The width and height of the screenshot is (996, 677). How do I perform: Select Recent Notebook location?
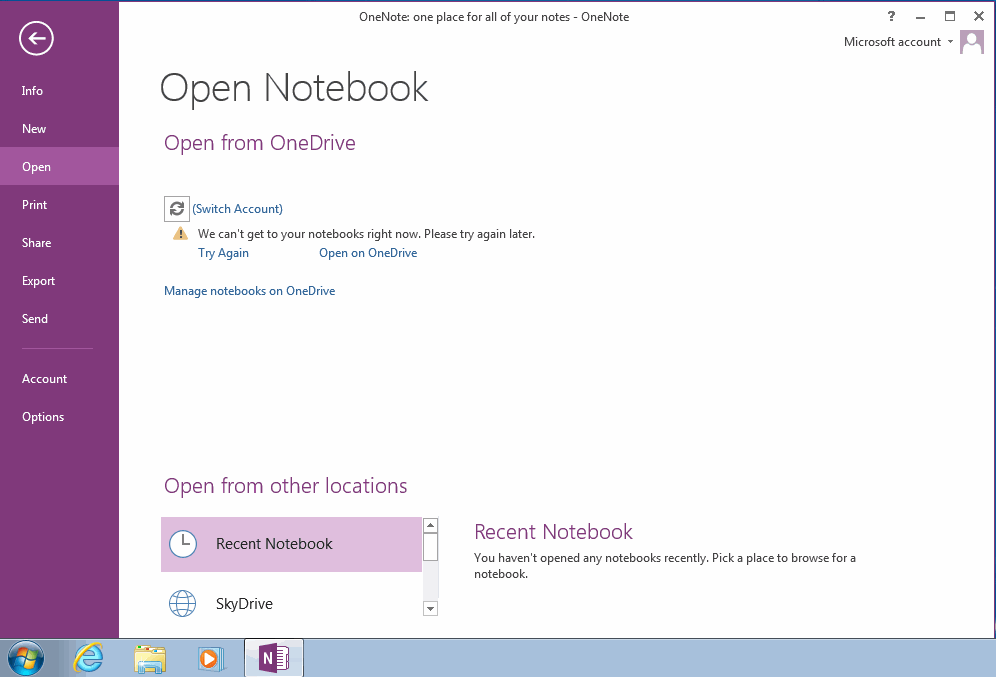[x=291, y=544]
